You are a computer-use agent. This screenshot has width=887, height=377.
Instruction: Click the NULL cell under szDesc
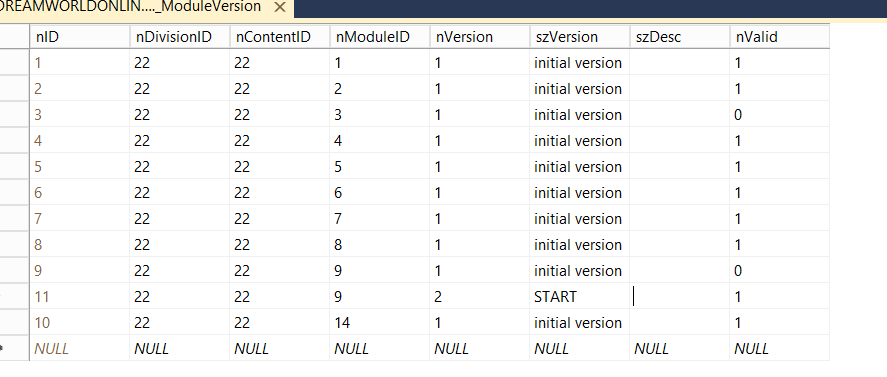[x=679, y=349]
